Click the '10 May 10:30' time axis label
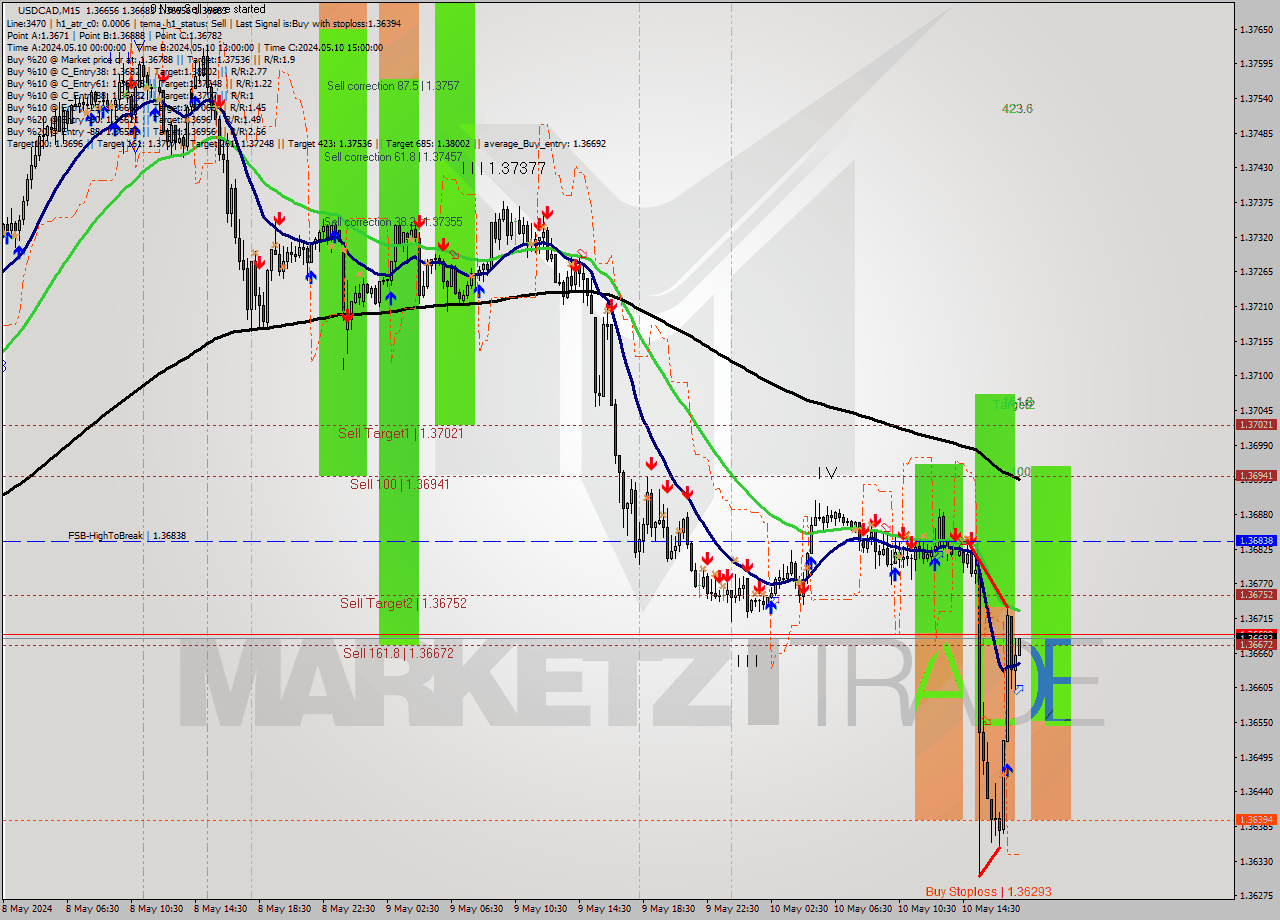The height and width of the screenshot is (920, 1280). tap(926, 909)
